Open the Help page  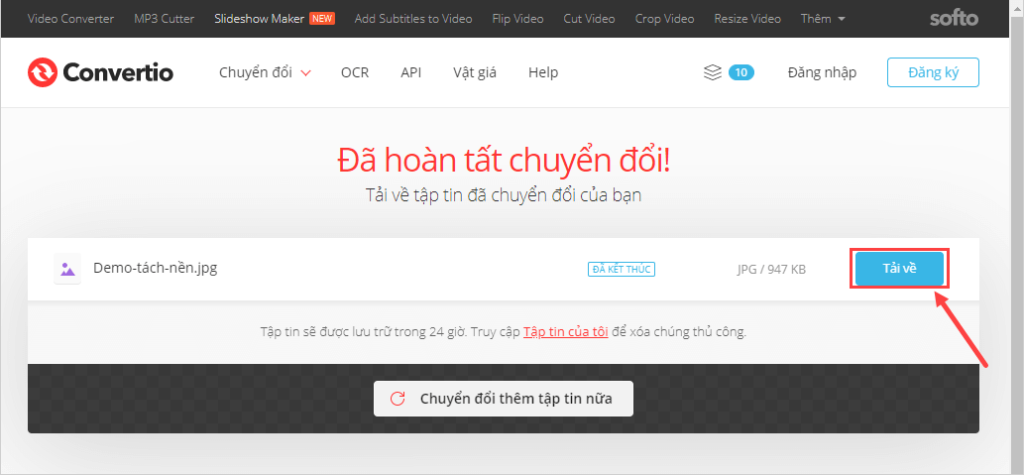[543, 72]
